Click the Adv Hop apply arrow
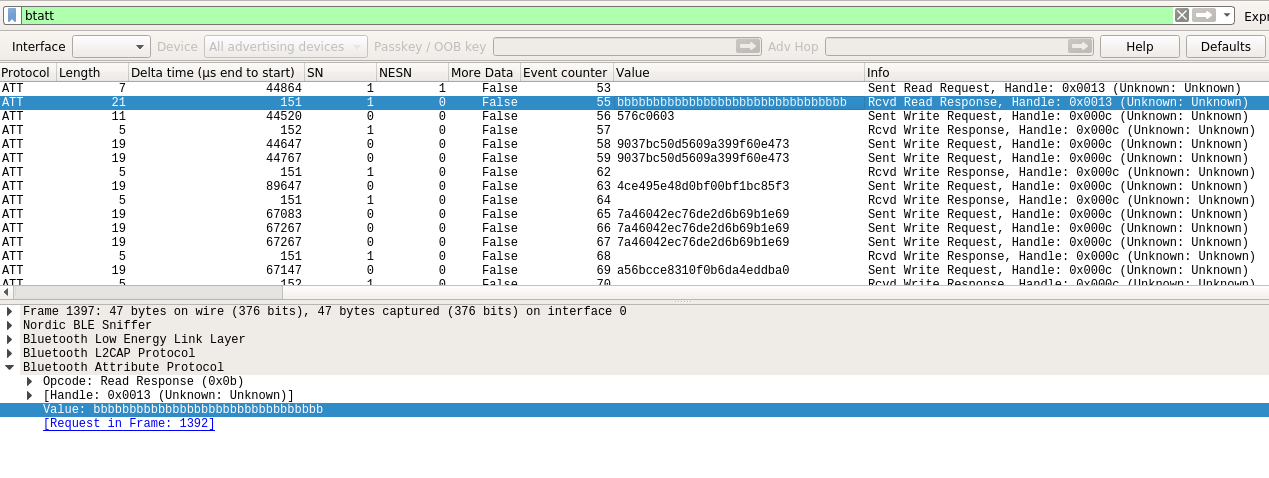 pyautogui.click(x=1079, y=46)
